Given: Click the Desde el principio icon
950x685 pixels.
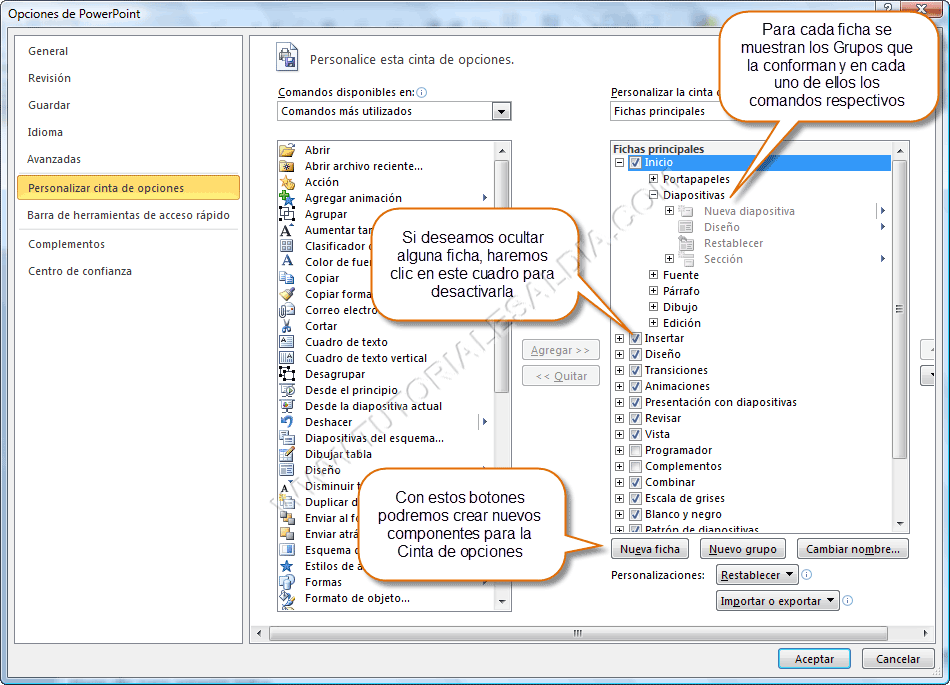Looking at the screenshot, I should tap(287, 390).
